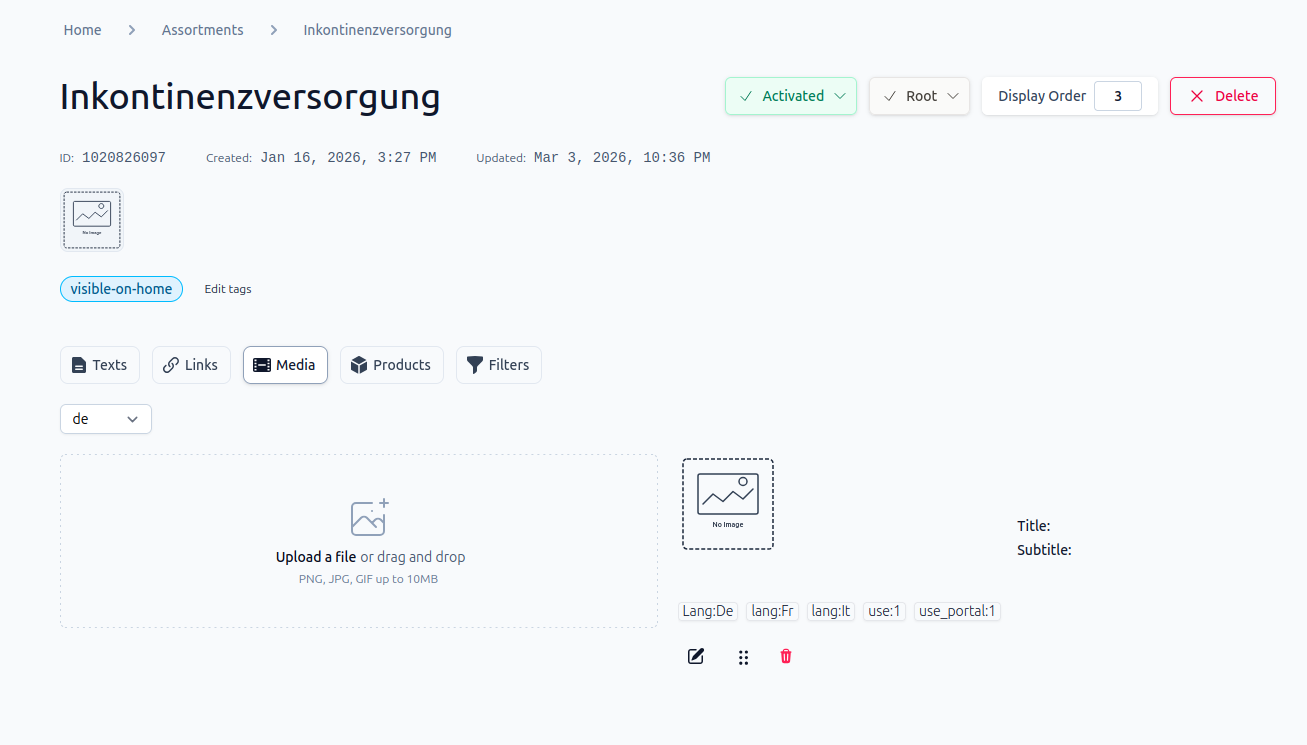Click the use_portal:1 tag
1307x745 pixels.
(957, 611)
